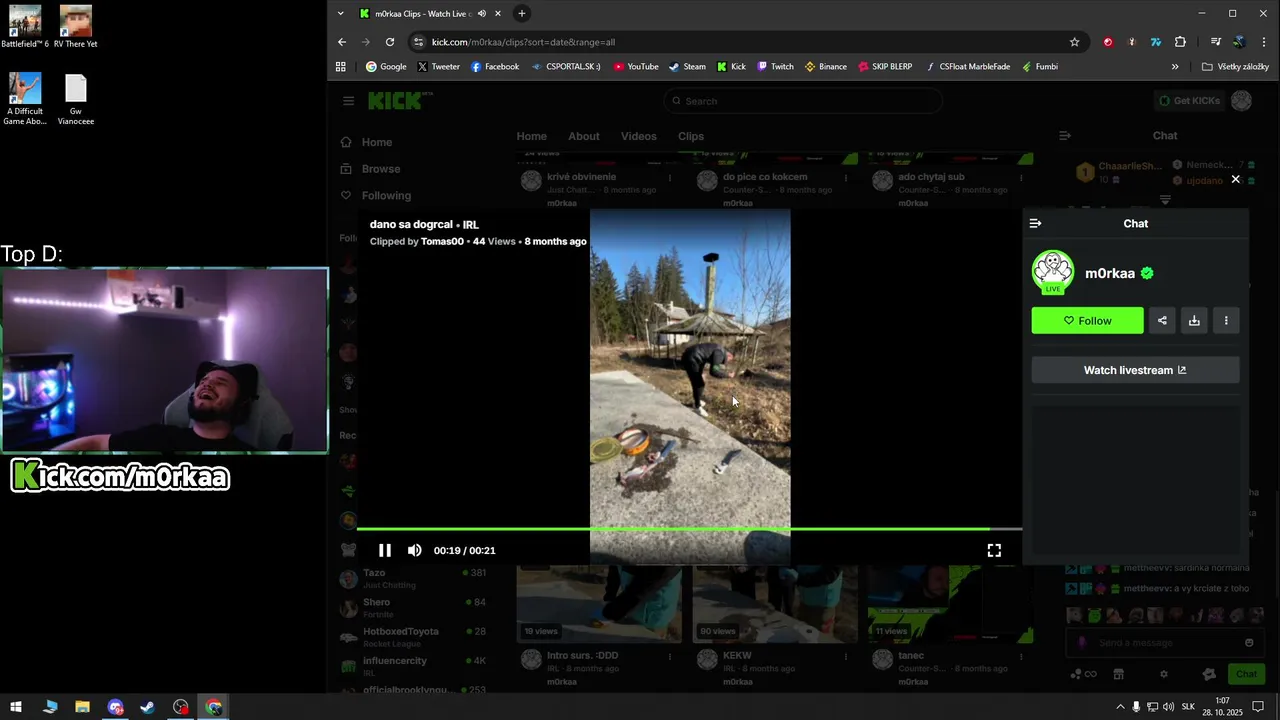Open the Steam bookmark
The image size is (1280, 720).
(x=687, y=67)
